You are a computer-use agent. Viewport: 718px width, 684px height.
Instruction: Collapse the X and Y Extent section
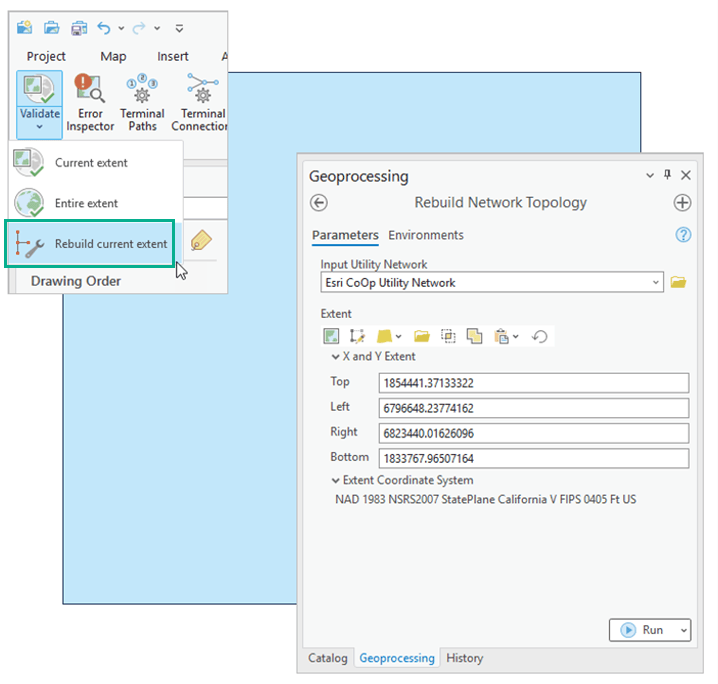336,357
